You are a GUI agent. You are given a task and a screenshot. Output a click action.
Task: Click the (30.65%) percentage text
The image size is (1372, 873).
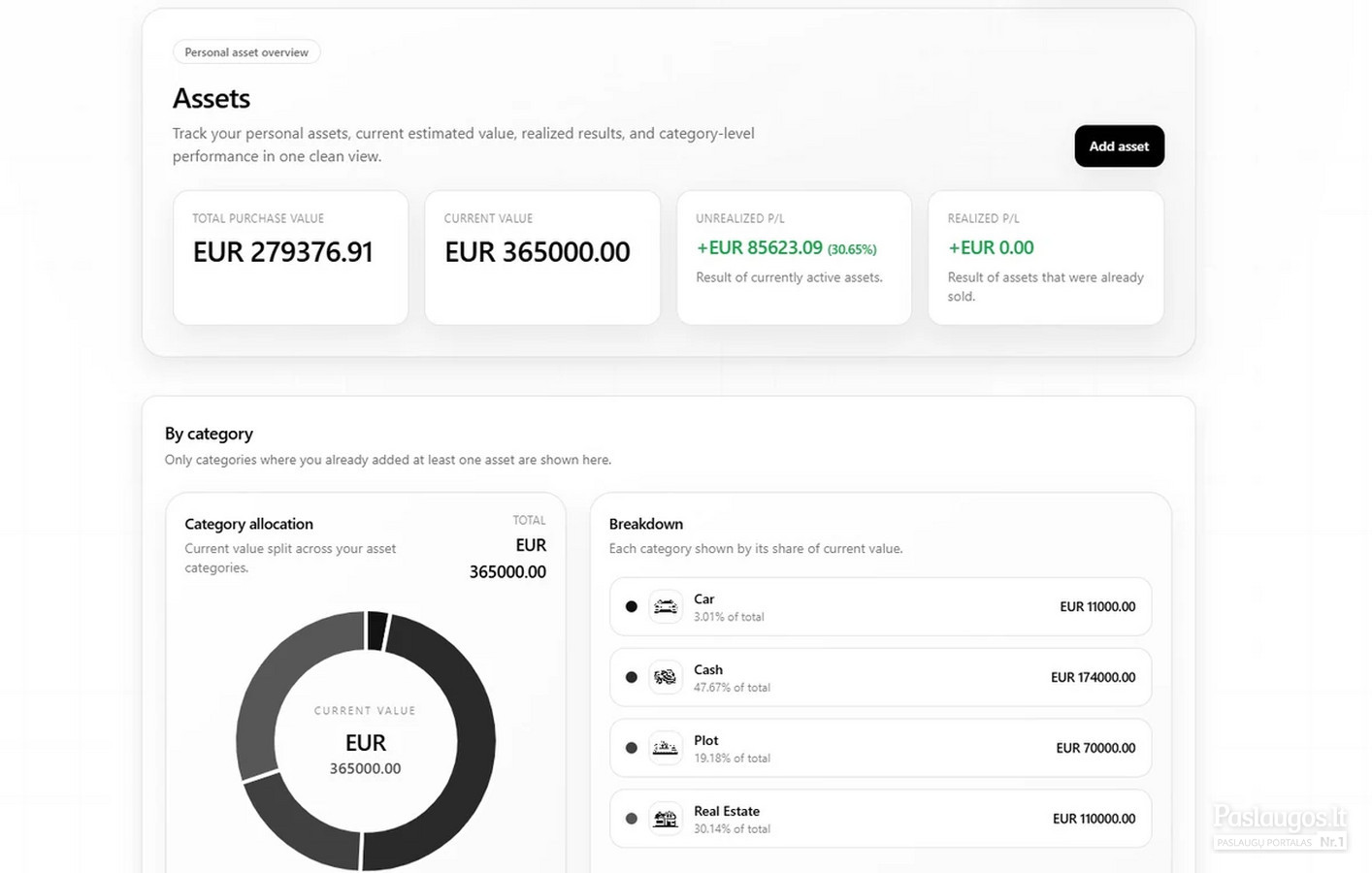pos(852,249)
